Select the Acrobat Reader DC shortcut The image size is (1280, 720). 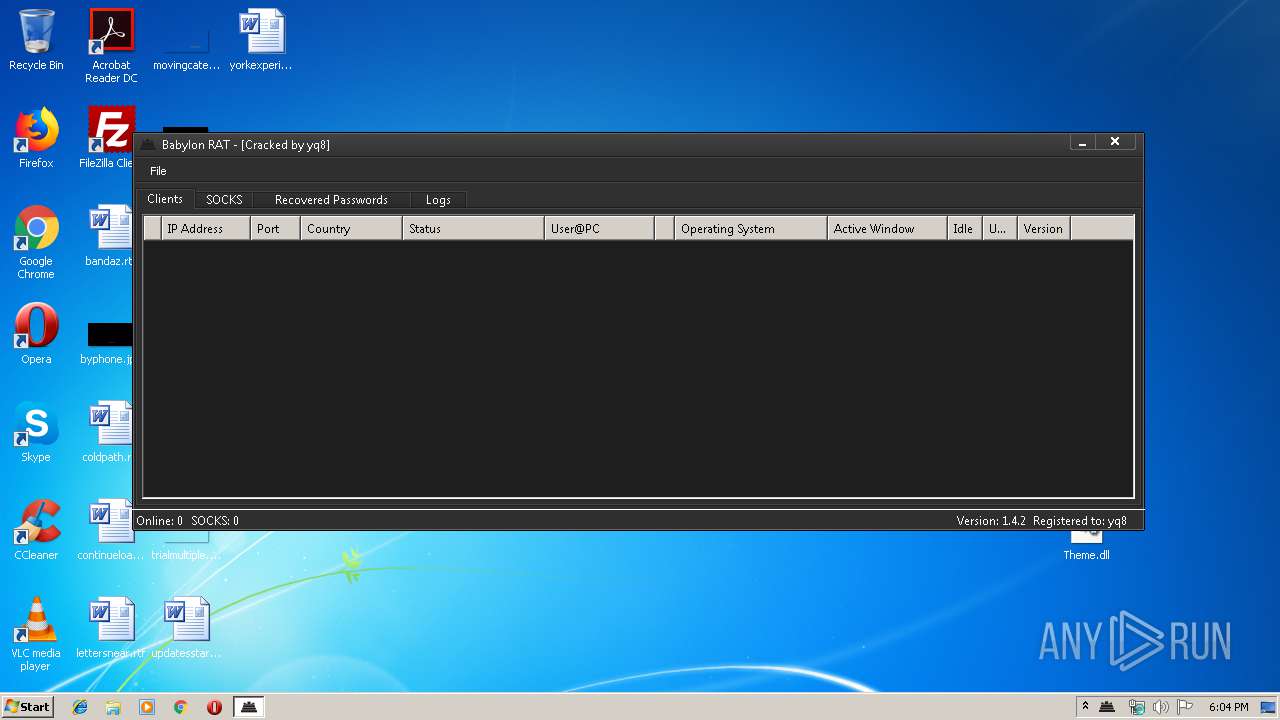coord(111,46)
